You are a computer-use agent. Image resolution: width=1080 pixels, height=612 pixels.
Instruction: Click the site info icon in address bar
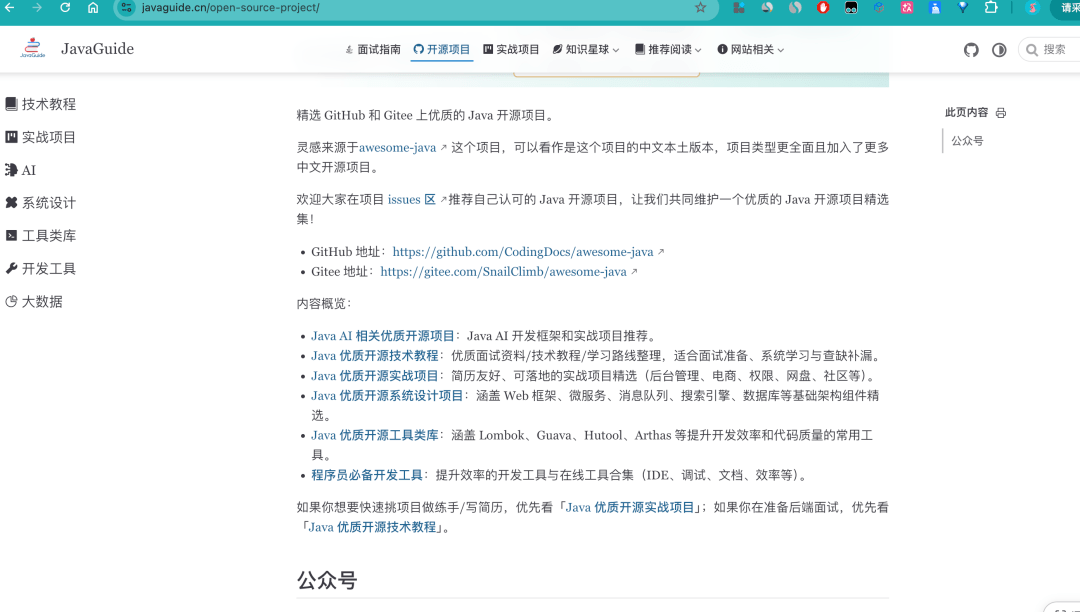tap(126, 8)
